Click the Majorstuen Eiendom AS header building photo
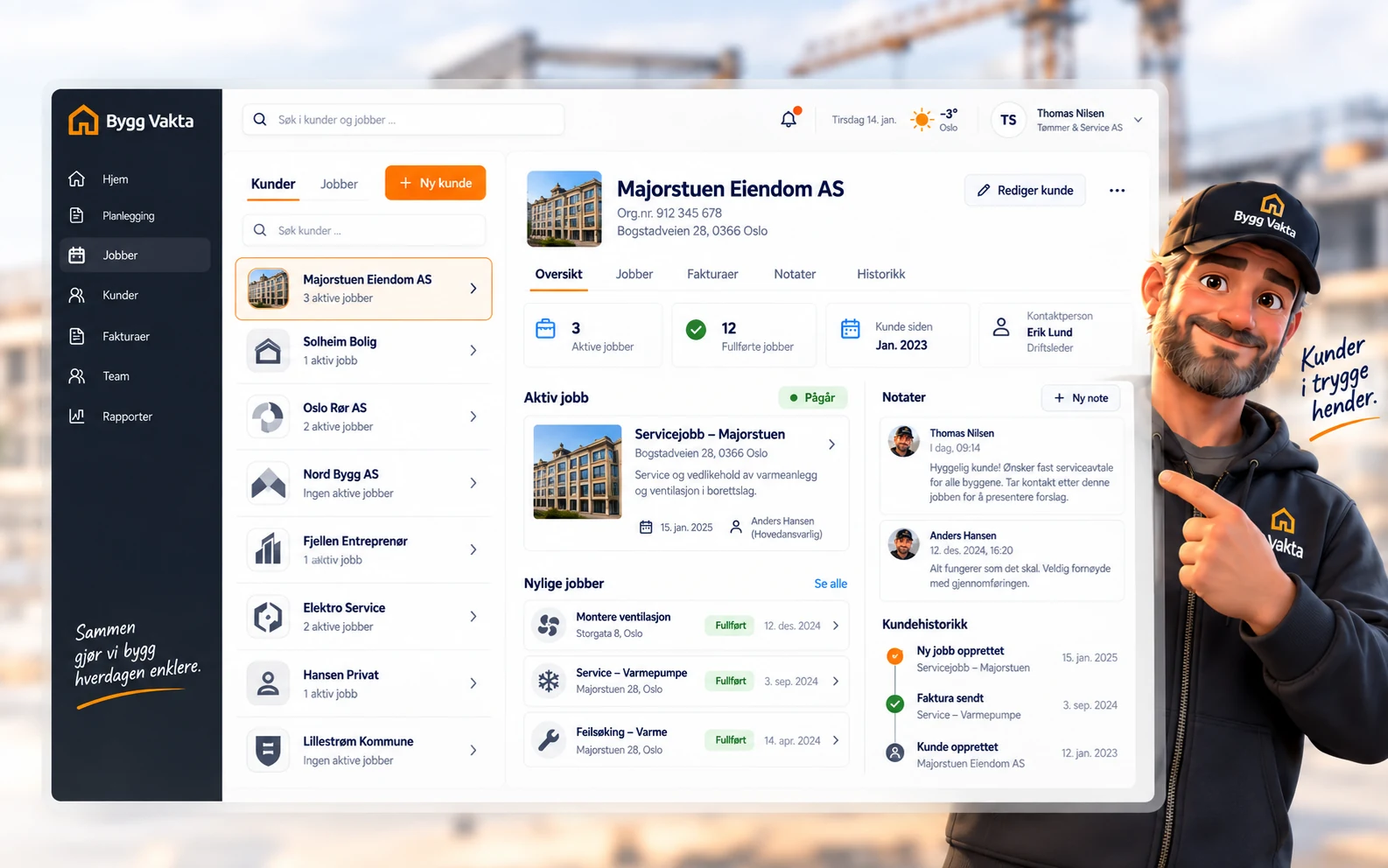The width and height of the screenshot is (1388, 868). tap(564, 208)
